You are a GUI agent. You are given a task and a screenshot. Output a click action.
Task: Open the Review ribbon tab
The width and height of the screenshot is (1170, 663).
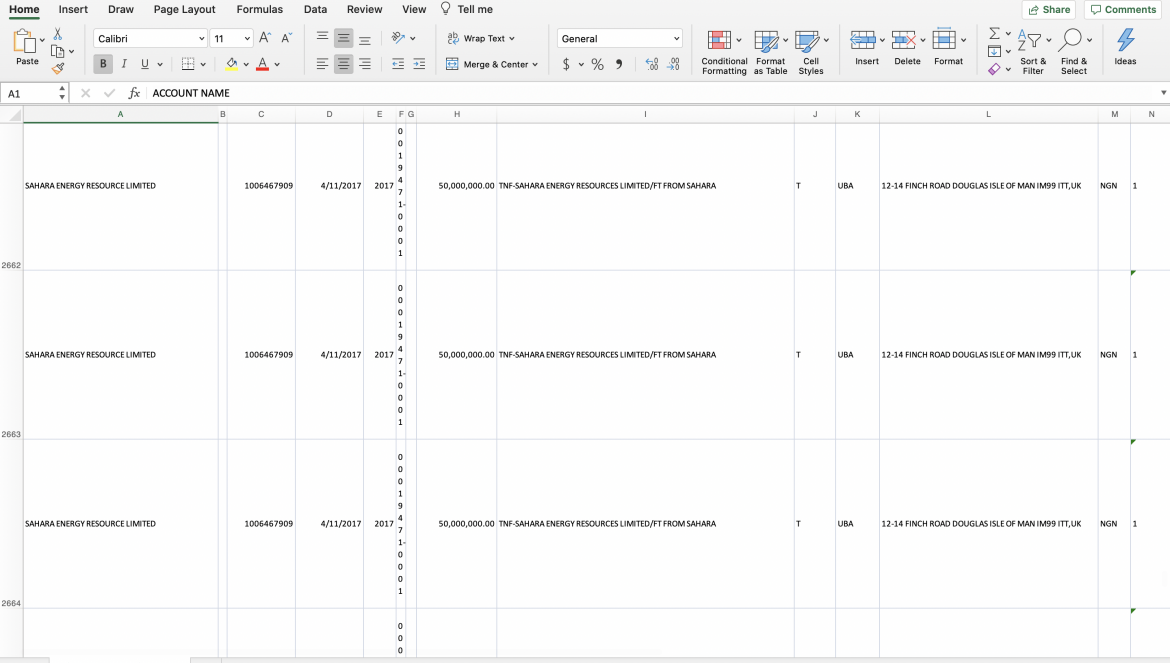coord(365,9)
